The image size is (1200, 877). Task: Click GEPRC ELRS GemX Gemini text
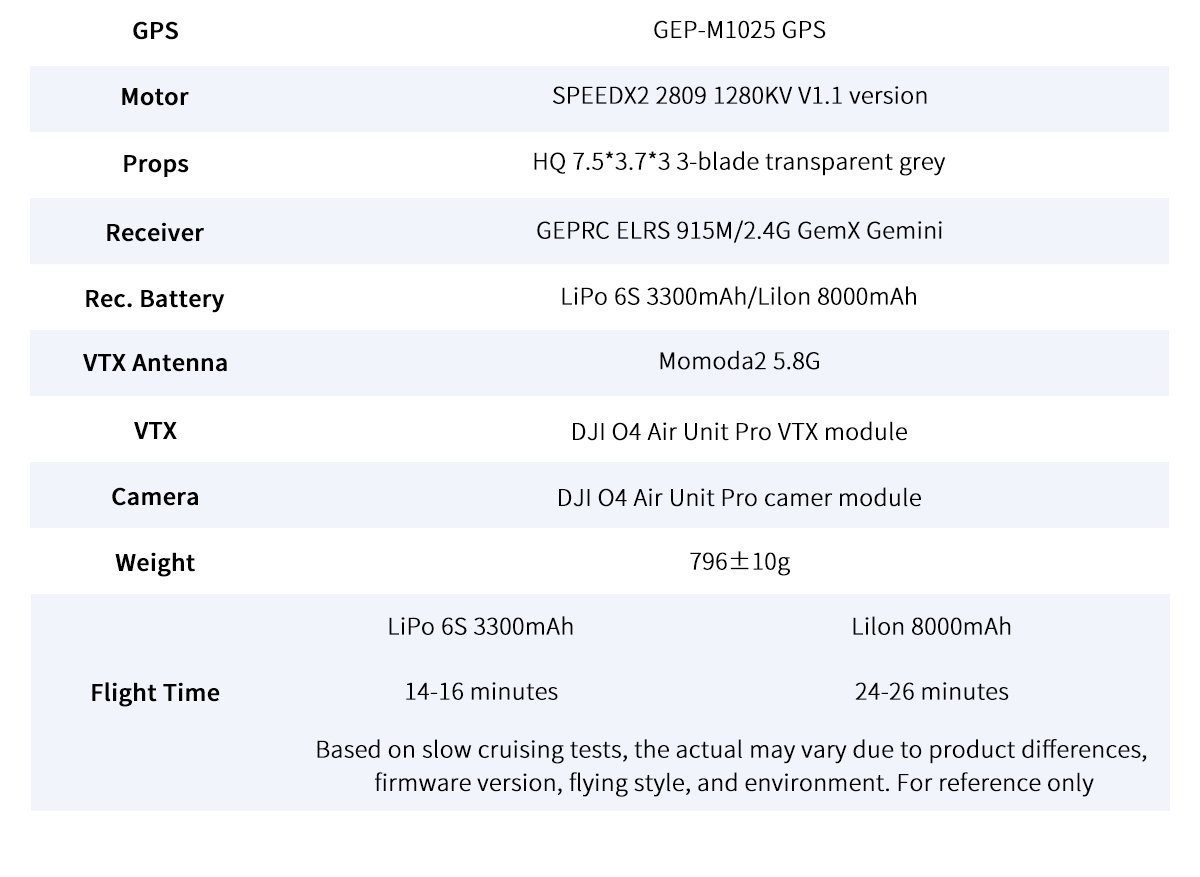pyautogui.click(x=739, y=231)
